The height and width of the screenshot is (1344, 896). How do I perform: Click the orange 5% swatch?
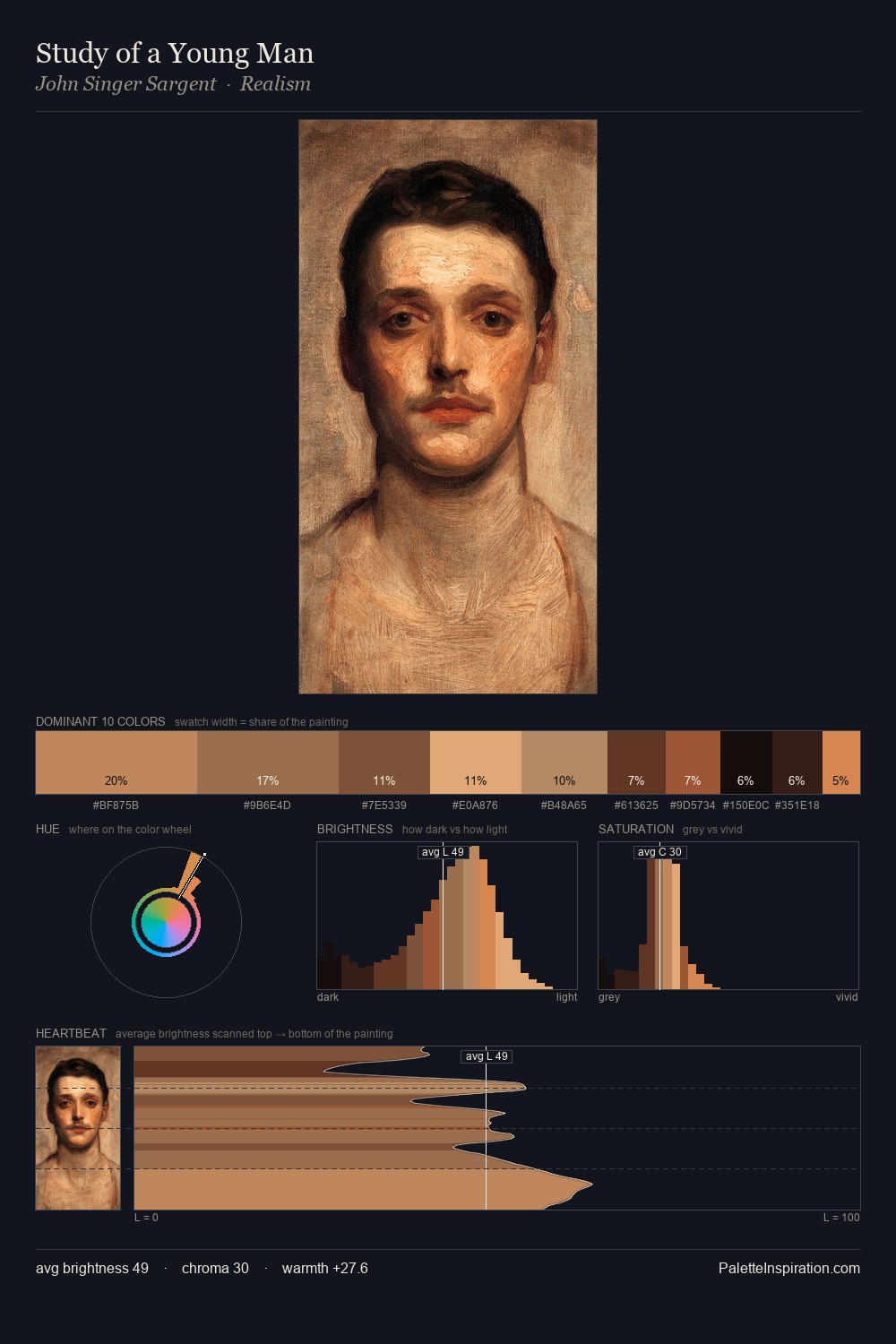[841, 762]
